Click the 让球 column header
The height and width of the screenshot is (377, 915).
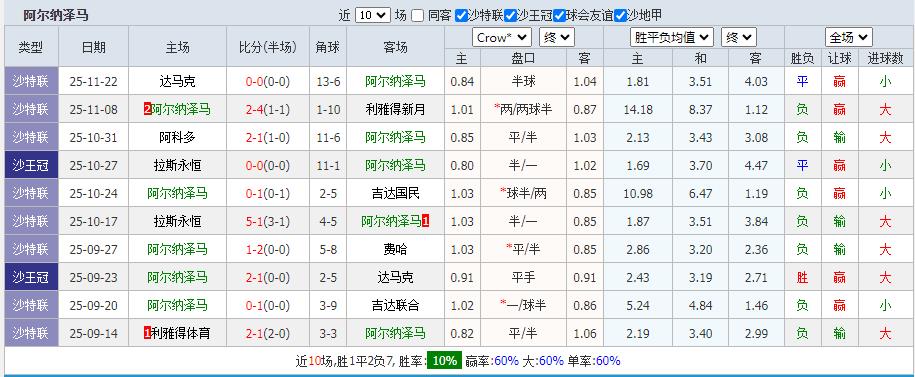pos(839,58)
